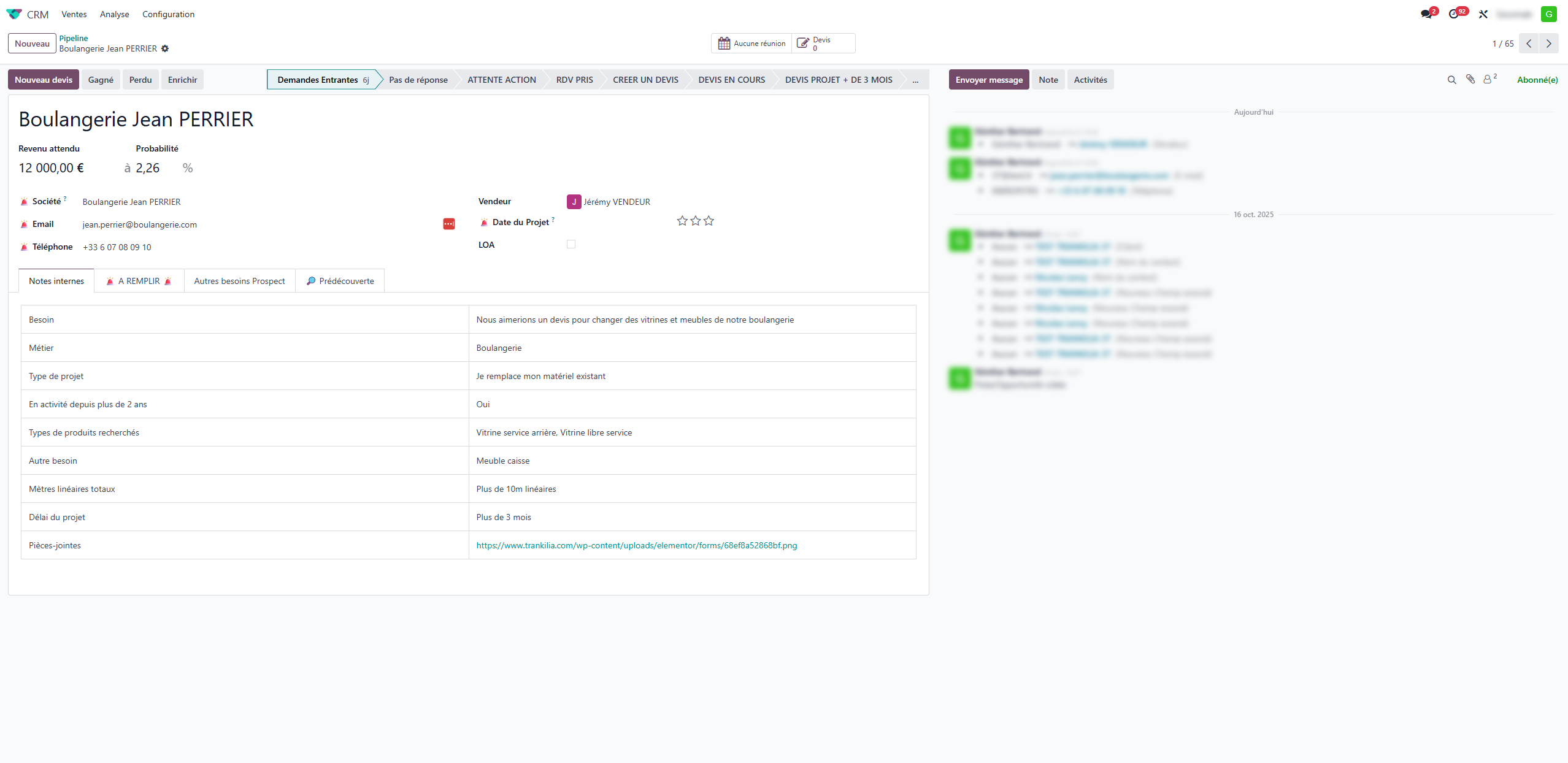
Task: Click the red SMS icon next to Email
Action: pos(449,224)
